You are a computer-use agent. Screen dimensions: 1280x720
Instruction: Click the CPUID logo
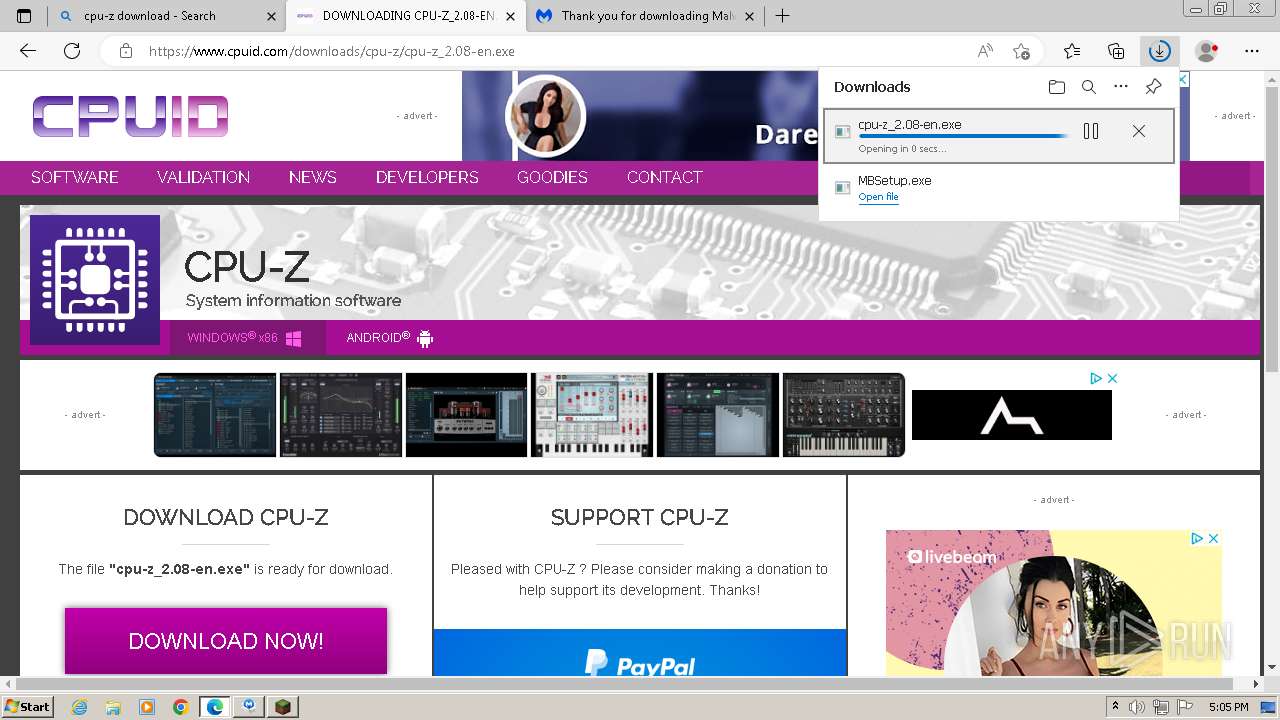pos(130,116)
